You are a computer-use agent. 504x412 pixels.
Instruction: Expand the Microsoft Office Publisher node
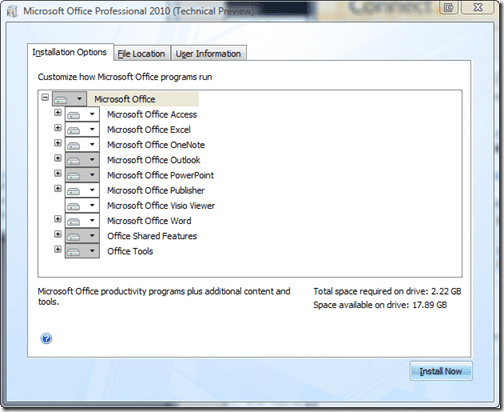click(58, 188)
